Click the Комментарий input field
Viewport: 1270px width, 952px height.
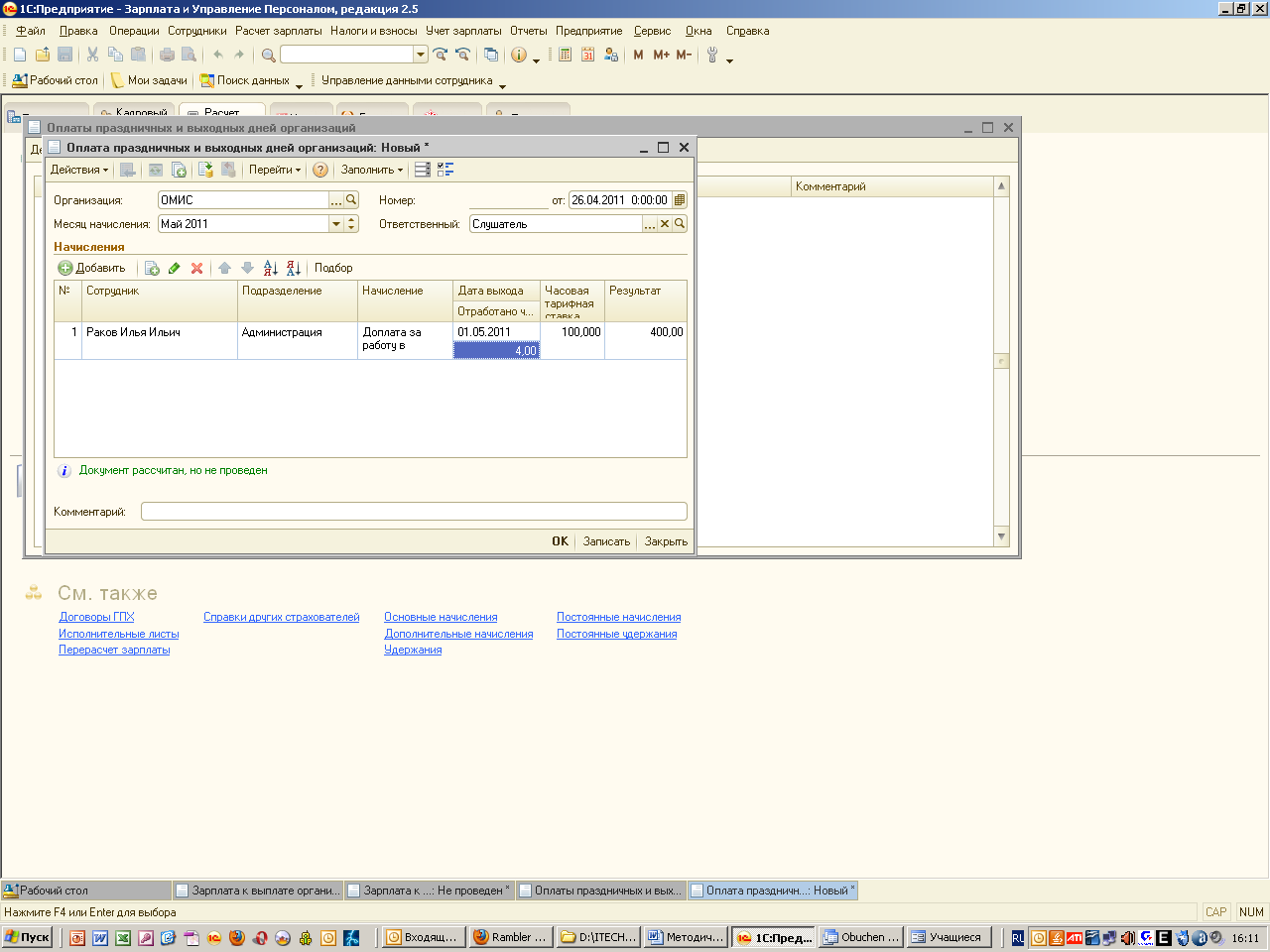(x=414, y=512)
